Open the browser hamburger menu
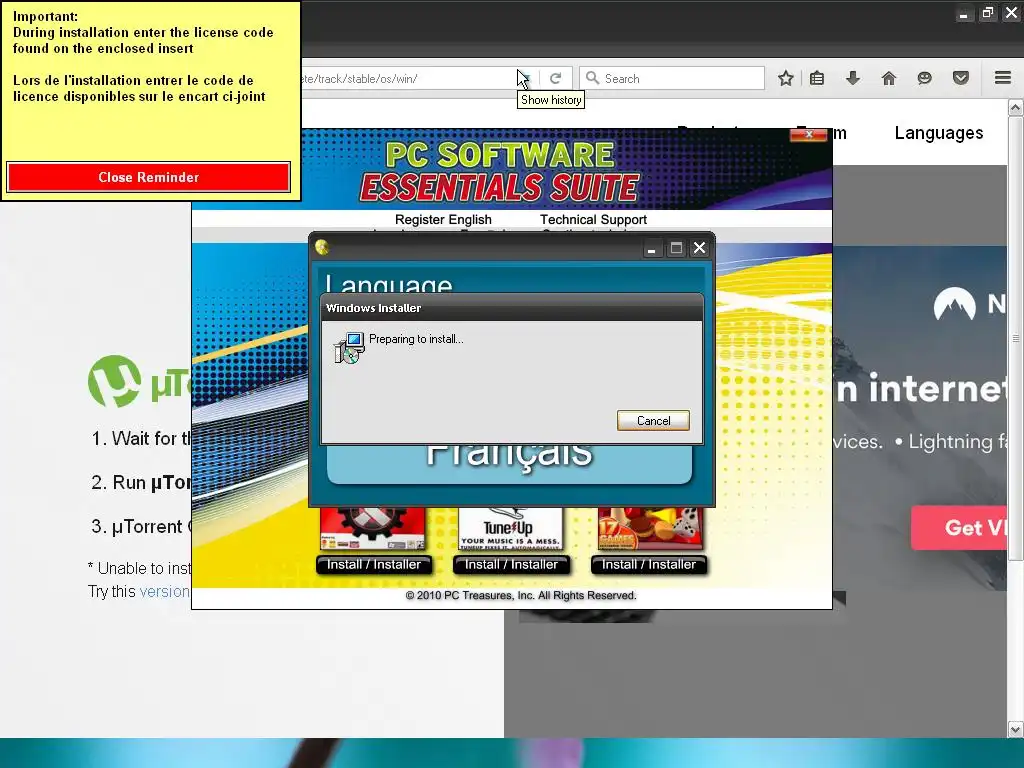 click(1003, 78)
